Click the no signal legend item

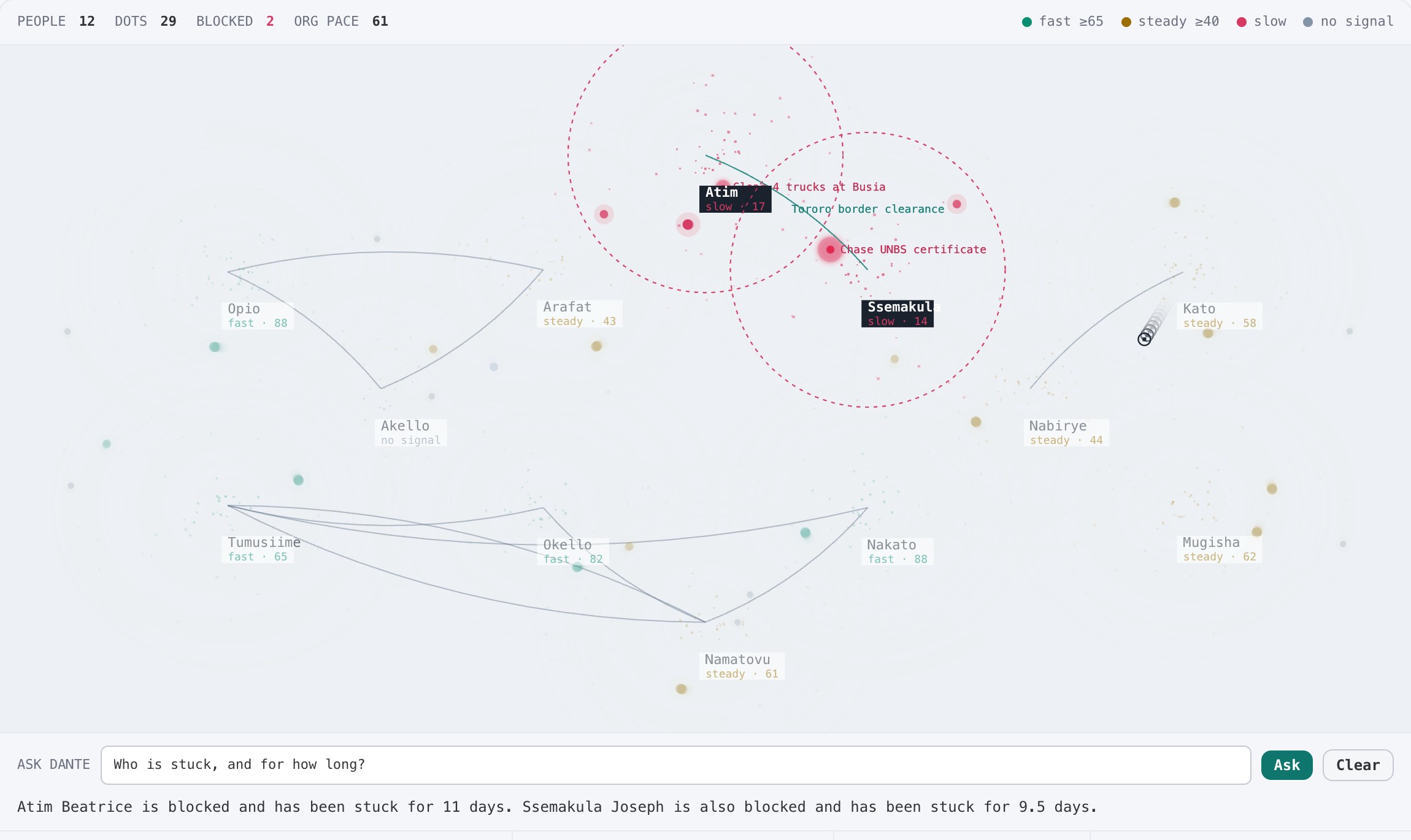pyautogui.click(x=1348, y=21)
